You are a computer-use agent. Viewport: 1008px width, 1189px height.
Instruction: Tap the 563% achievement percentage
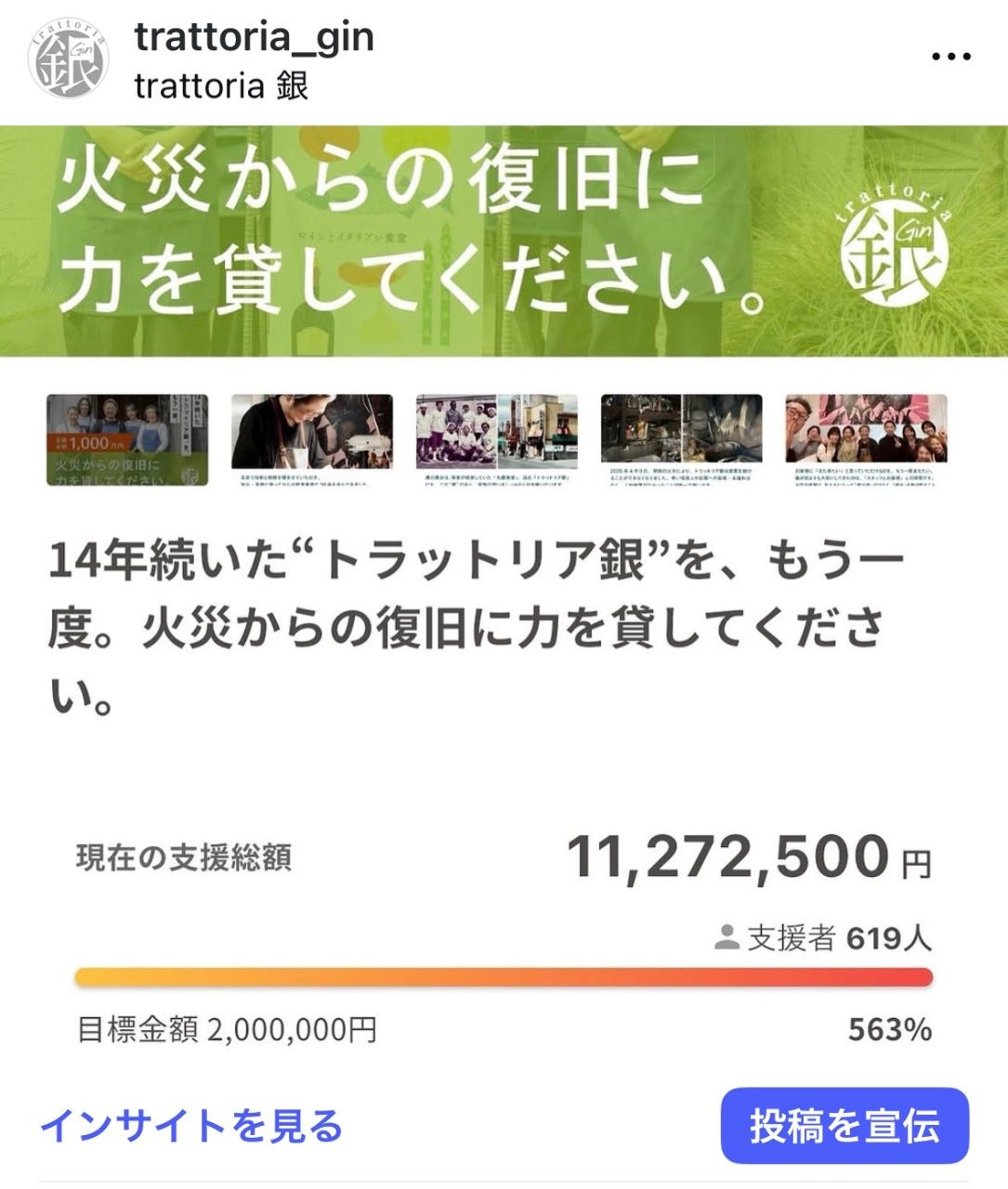point(889,1029)
